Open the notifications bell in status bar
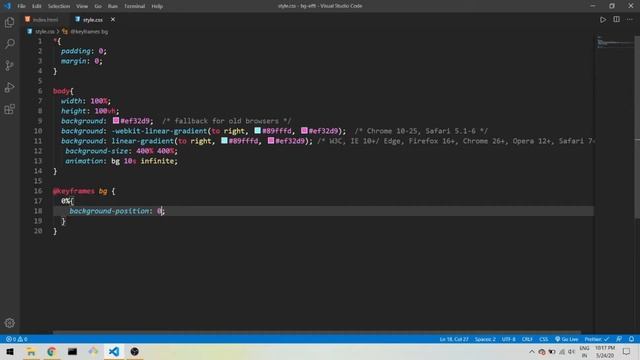This screenshot has height=360, width=640. (x=631, y=339)
